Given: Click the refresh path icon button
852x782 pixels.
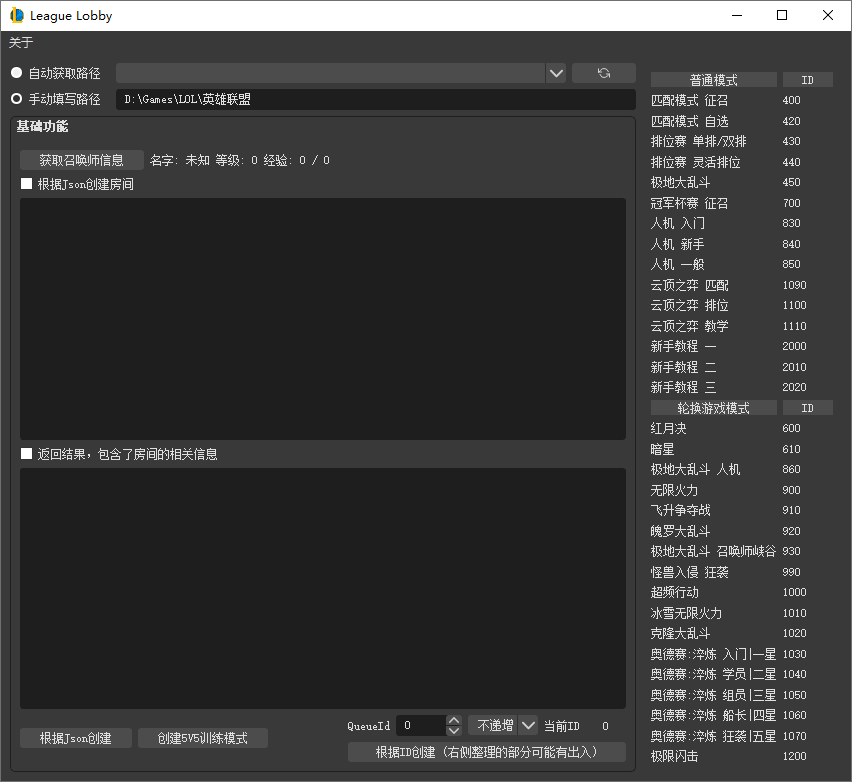Looking at the screenshot, I should coord(603,73).
